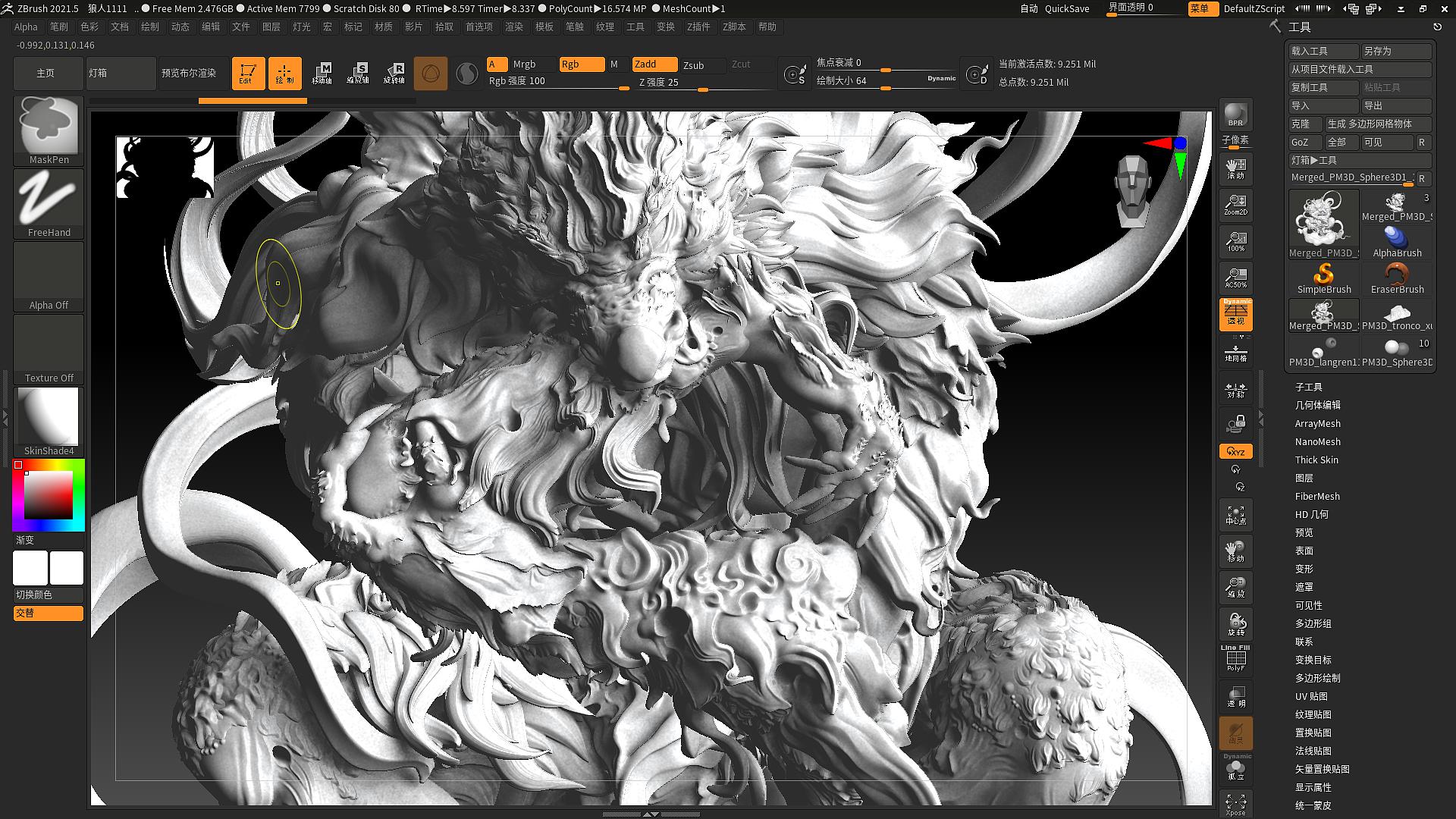Screen dimensions: 1456x819
Task: Expand the UV 贴图 section
Action: tap(1311, 696)
